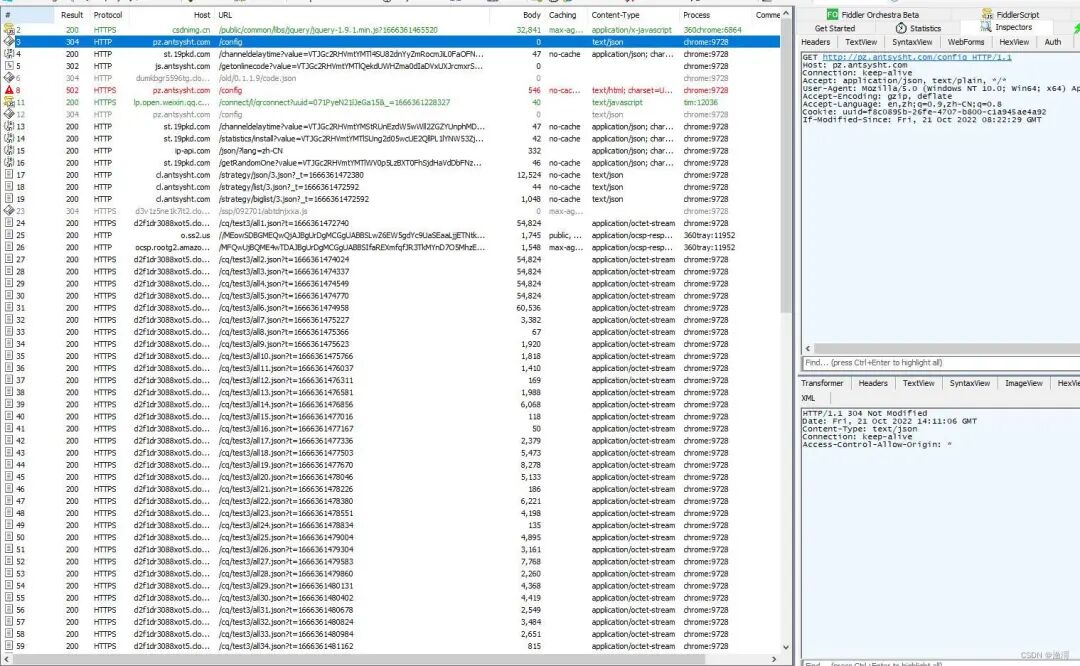Select the lp.open.weixin.qq.c... qrconnect session
Image resolution: width=1080 pixels, height=666 pixels.
[x=391, y=102]
